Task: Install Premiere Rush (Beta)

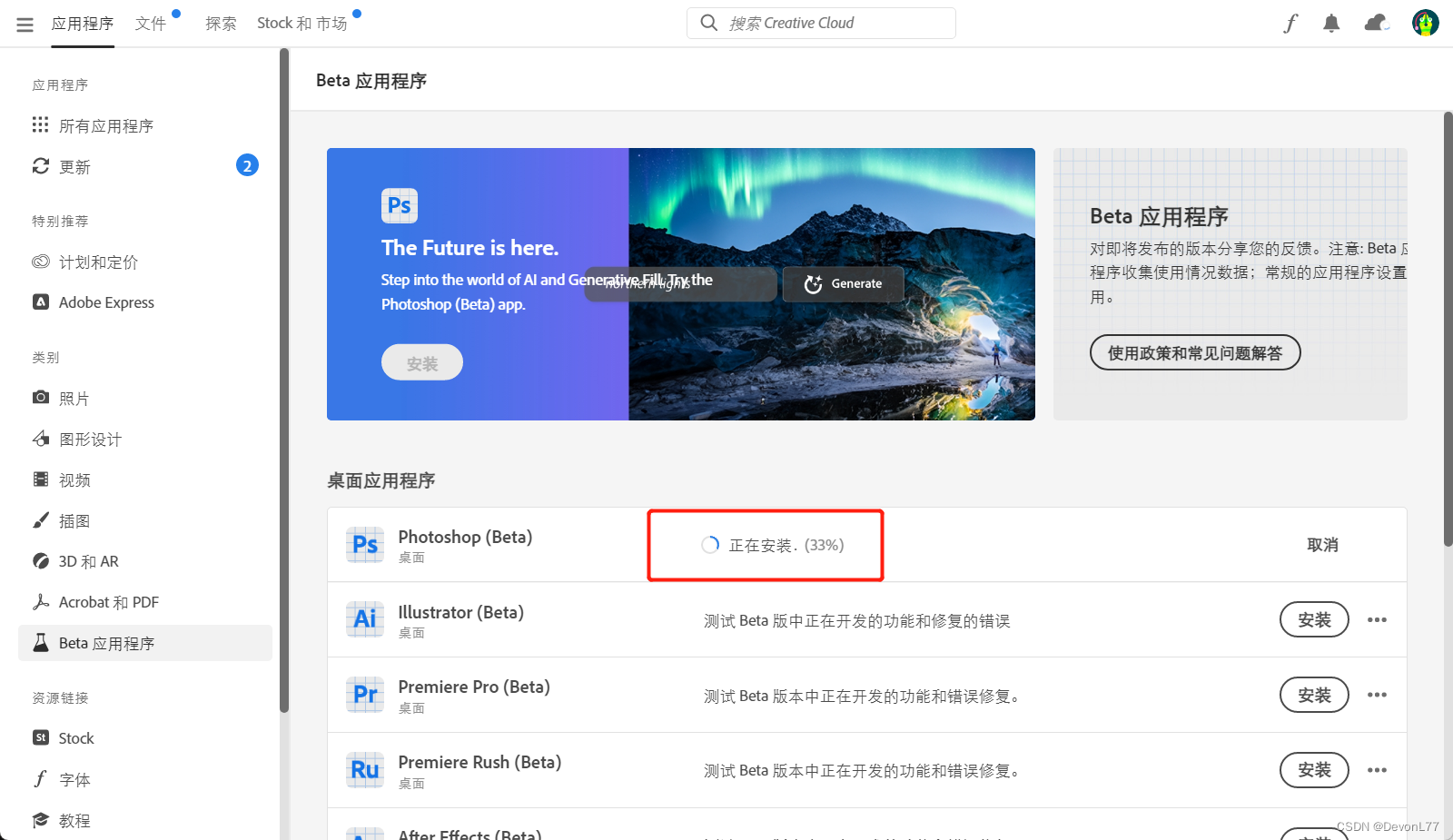Action: point(1314,770)
